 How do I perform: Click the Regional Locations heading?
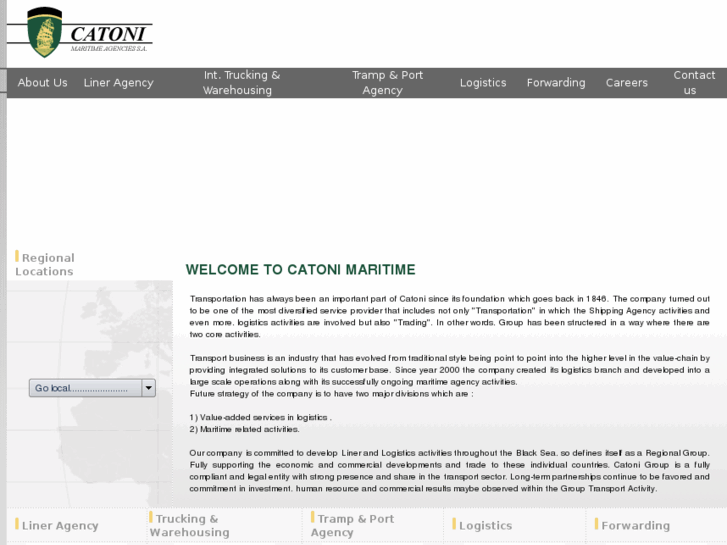point(45,264)
